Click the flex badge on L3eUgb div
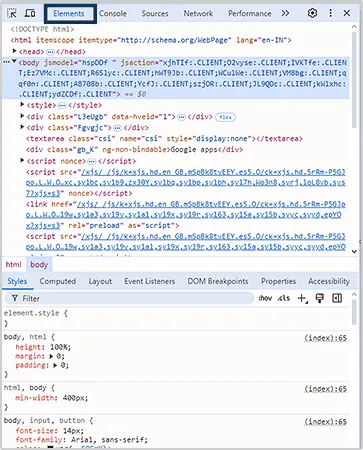Viewport: 363px width, 450px height. [x=226, y=117]
